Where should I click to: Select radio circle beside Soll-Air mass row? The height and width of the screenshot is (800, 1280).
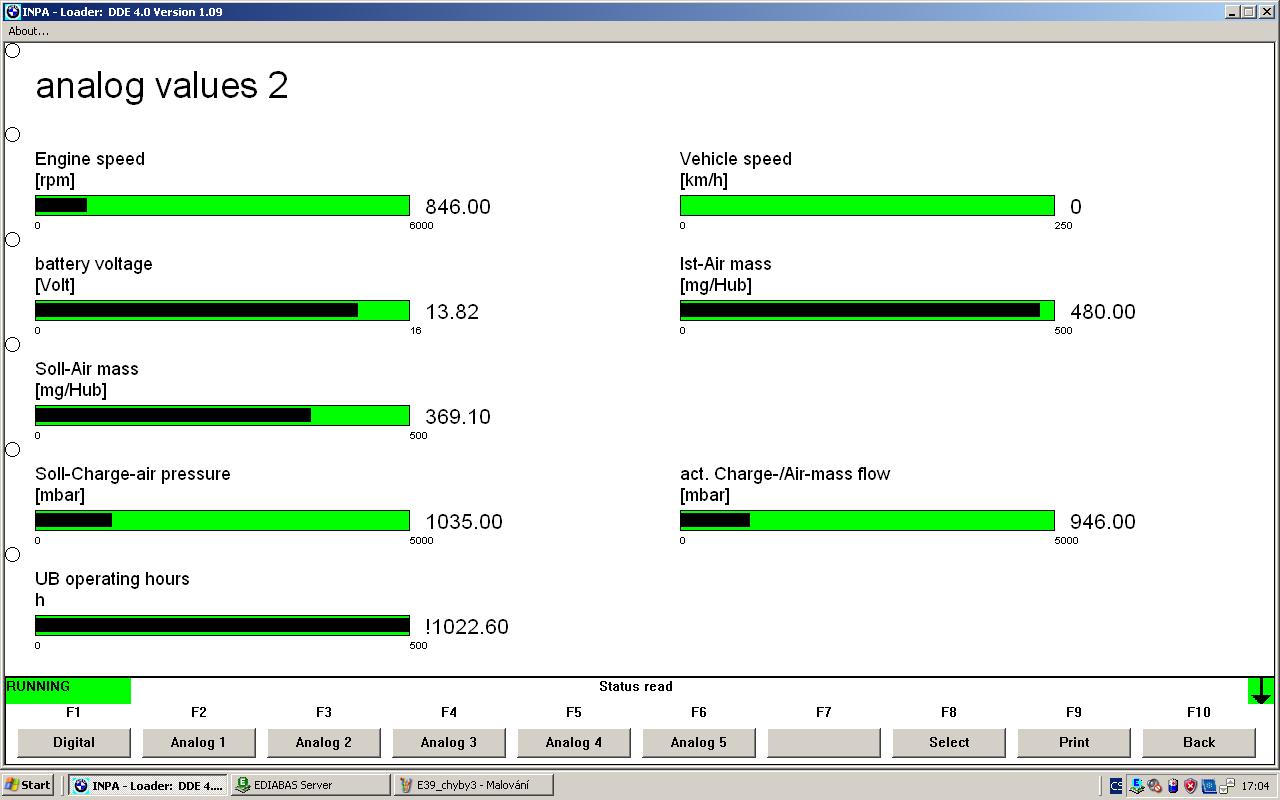pos(13,345)
